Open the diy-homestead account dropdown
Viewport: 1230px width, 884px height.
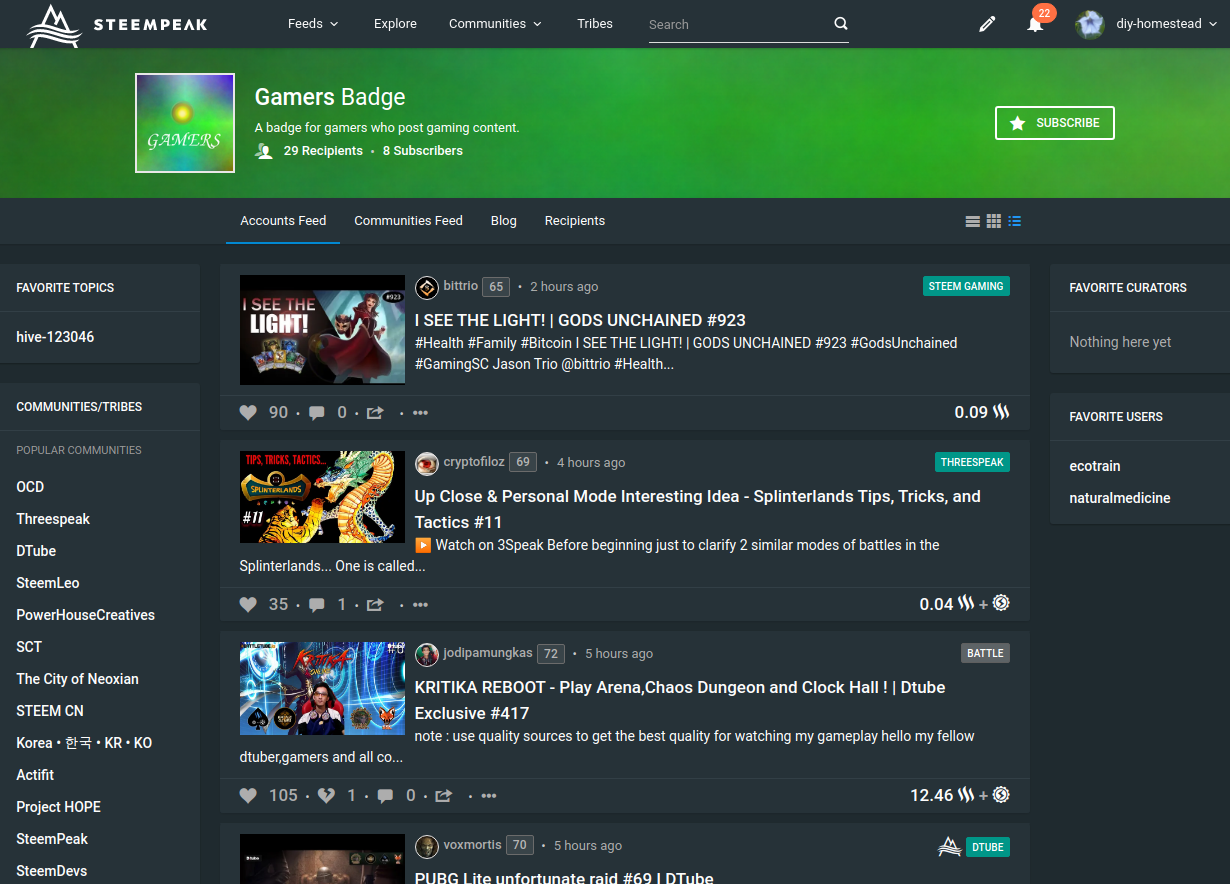tap(1146, 23)
